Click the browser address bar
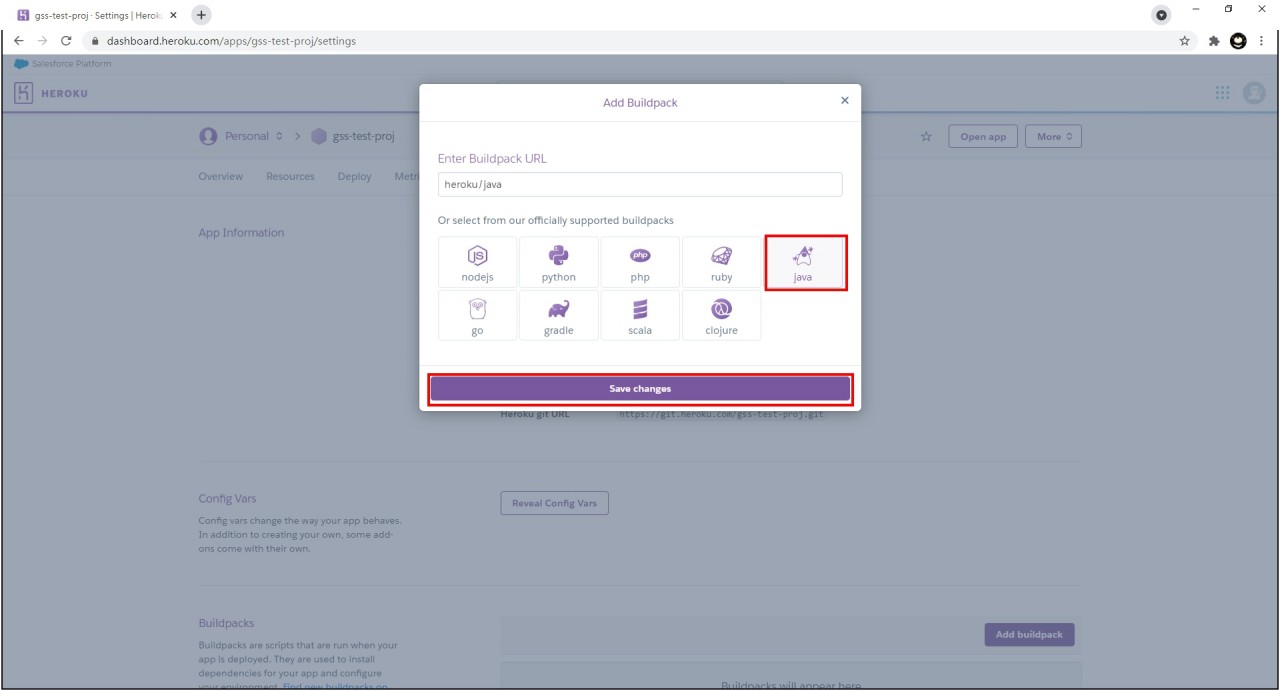This screenshot has height=691, width=1280. tap(630, 41)
